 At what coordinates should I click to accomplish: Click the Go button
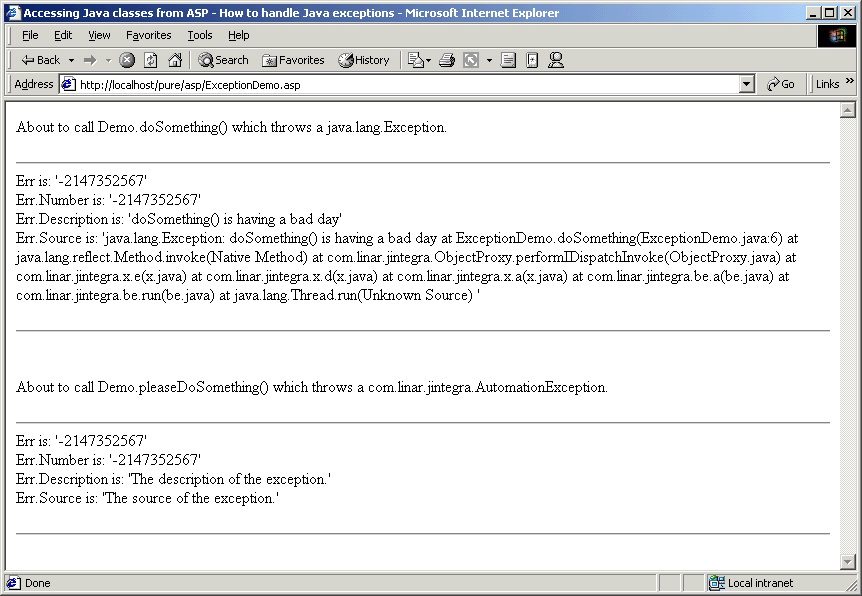[781, 84]
